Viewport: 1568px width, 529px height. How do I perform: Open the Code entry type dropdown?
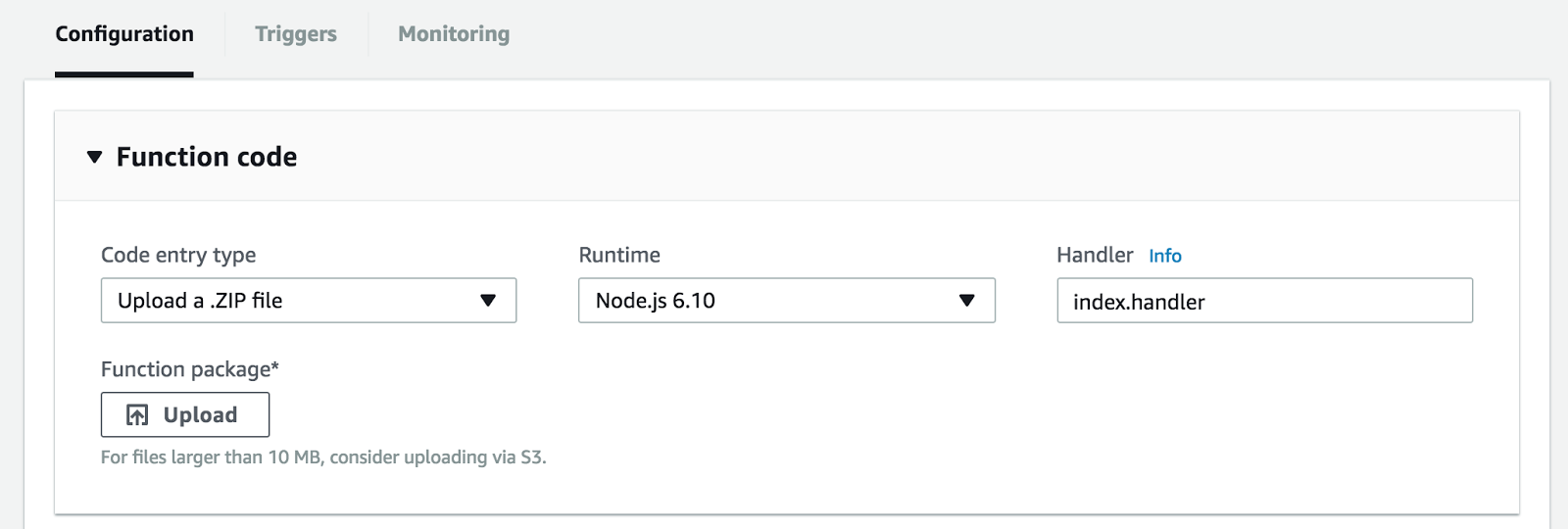[x=309, y=301]
